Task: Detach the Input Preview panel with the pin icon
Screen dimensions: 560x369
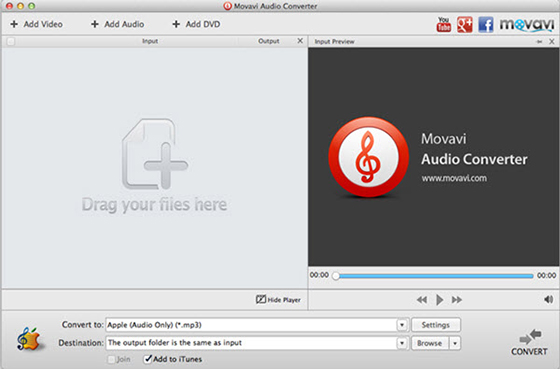Action: click(539, 42)
